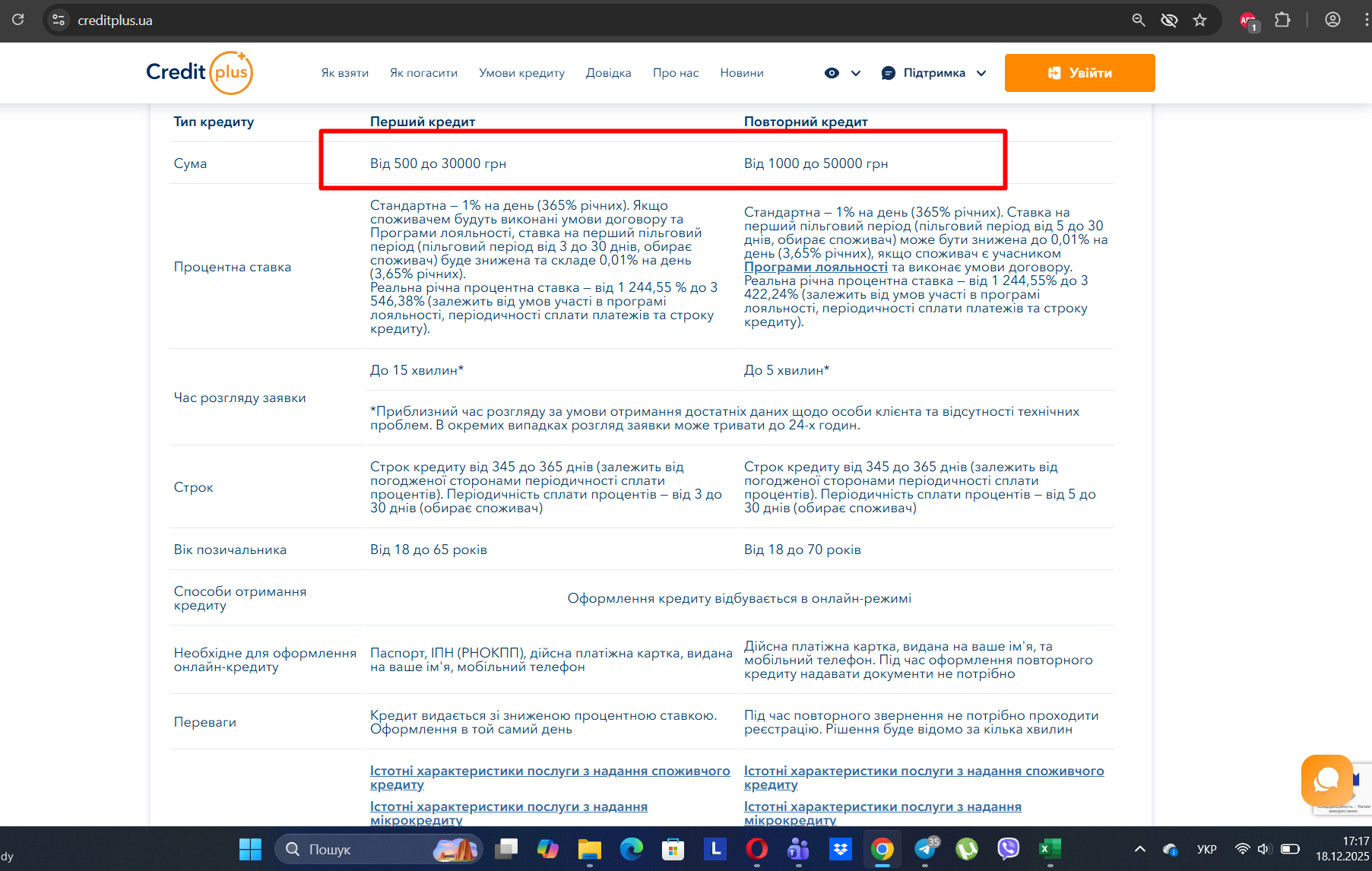
Task: Click 'Від 18 до 65 років' cell
Action: (x=429, y=550)
